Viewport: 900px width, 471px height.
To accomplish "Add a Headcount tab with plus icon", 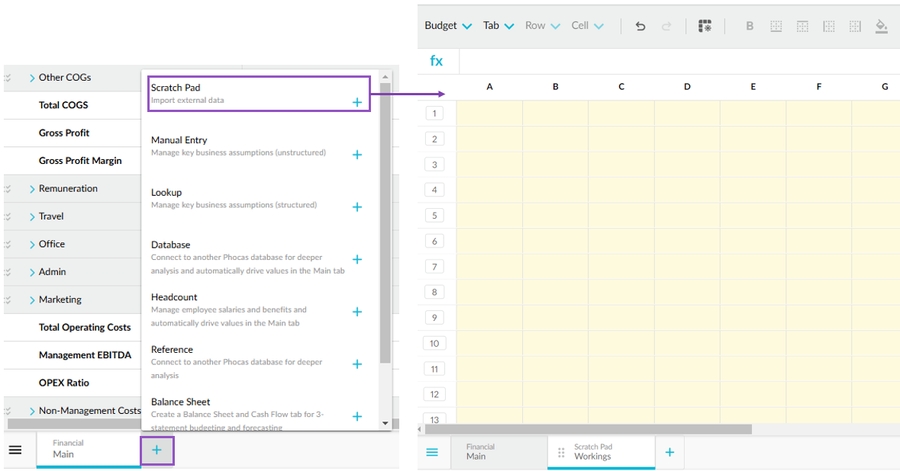I will 357,311.
